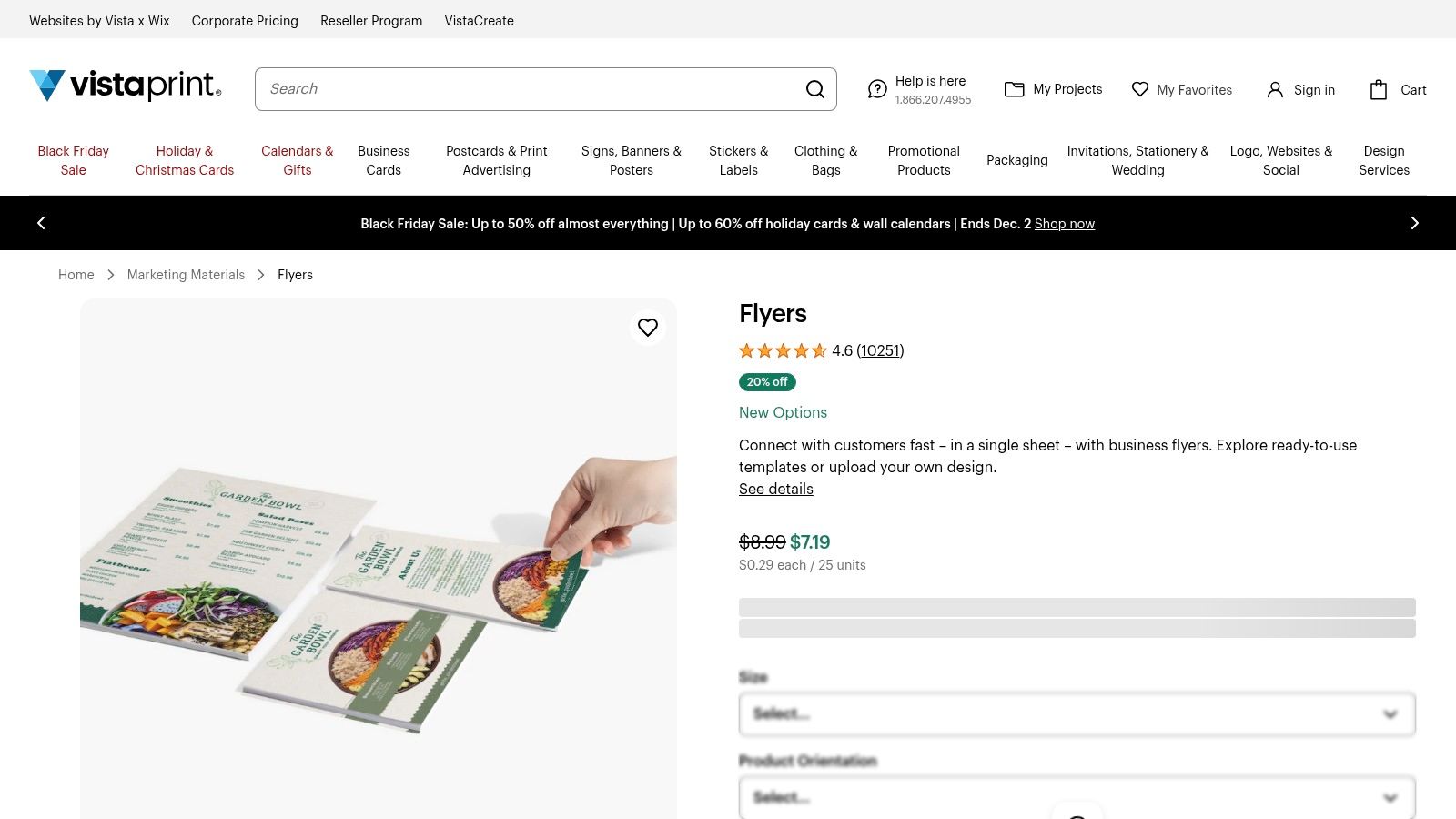
Task: Advance the banner with the right arrow
Action: 1415,223
